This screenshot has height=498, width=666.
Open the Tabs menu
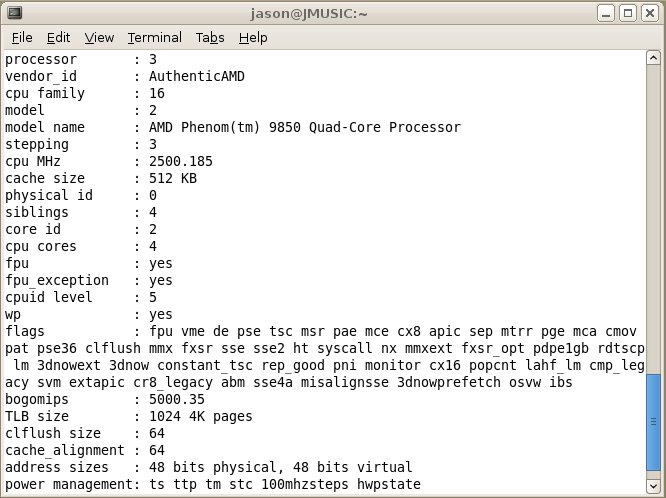(x=210, y=38)
